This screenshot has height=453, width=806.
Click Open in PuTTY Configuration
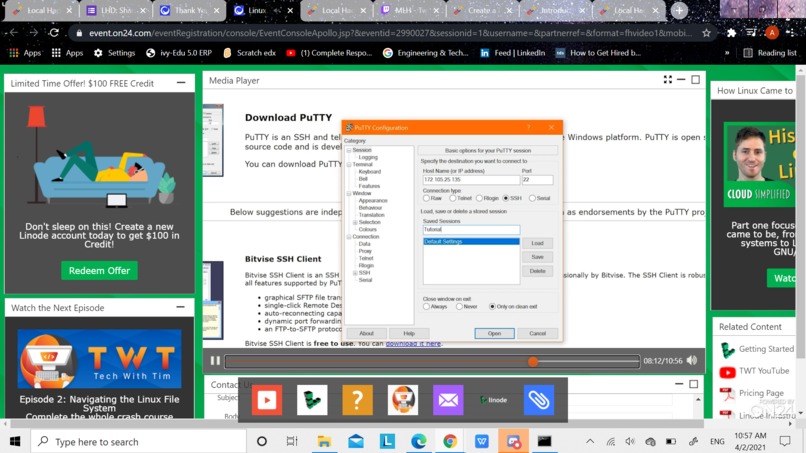pyautogui.click(x=494, y=333)
